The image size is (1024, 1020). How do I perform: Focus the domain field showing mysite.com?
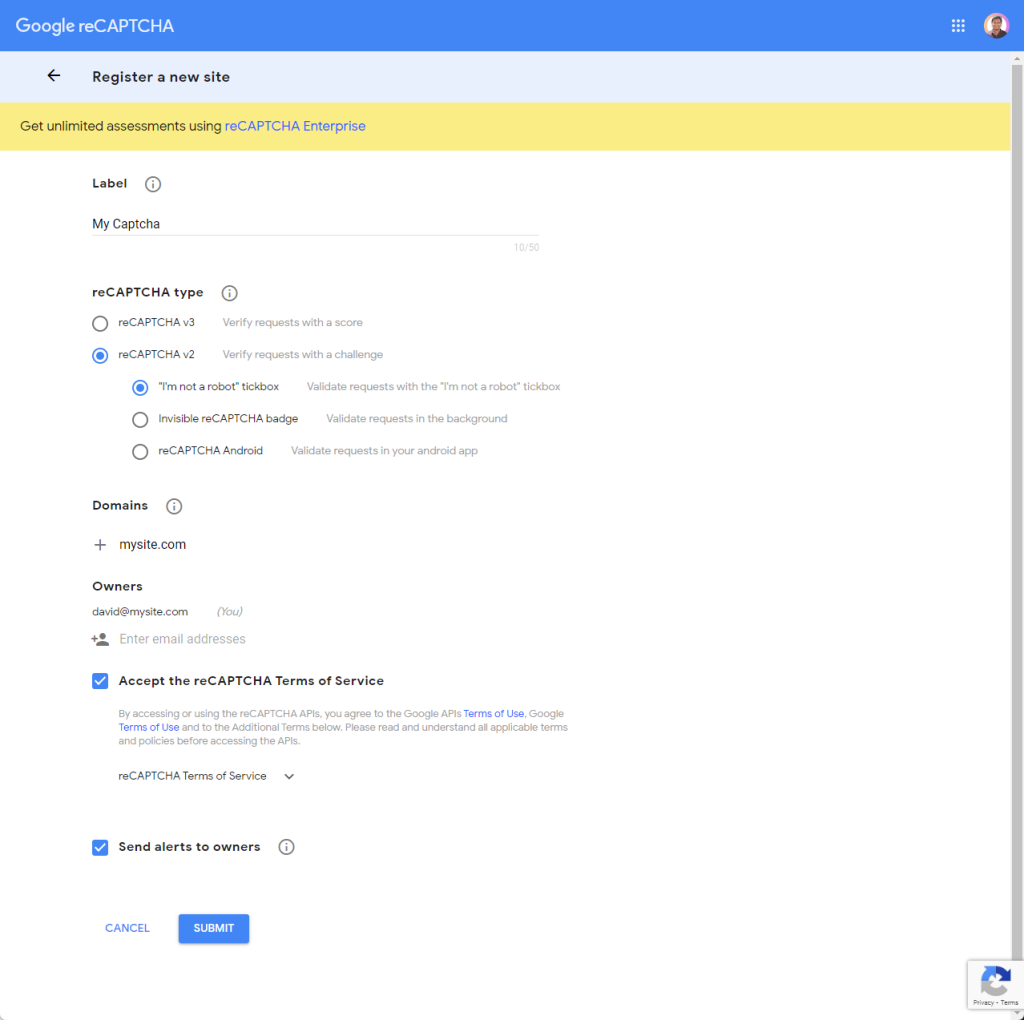[152, 545]
